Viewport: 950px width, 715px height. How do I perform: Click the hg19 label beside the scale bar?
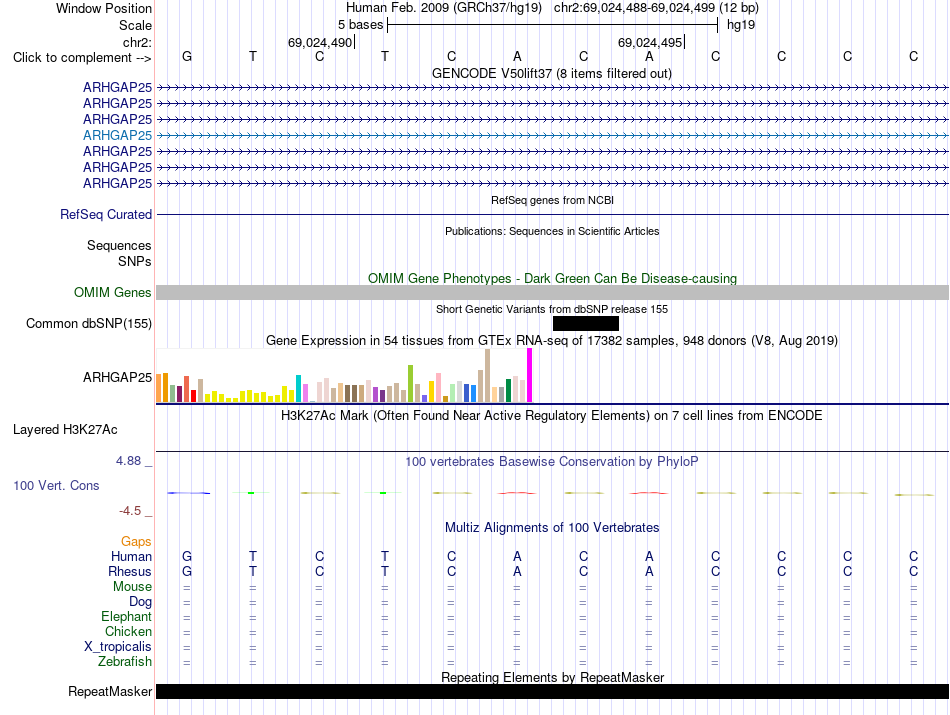[740, 25]
